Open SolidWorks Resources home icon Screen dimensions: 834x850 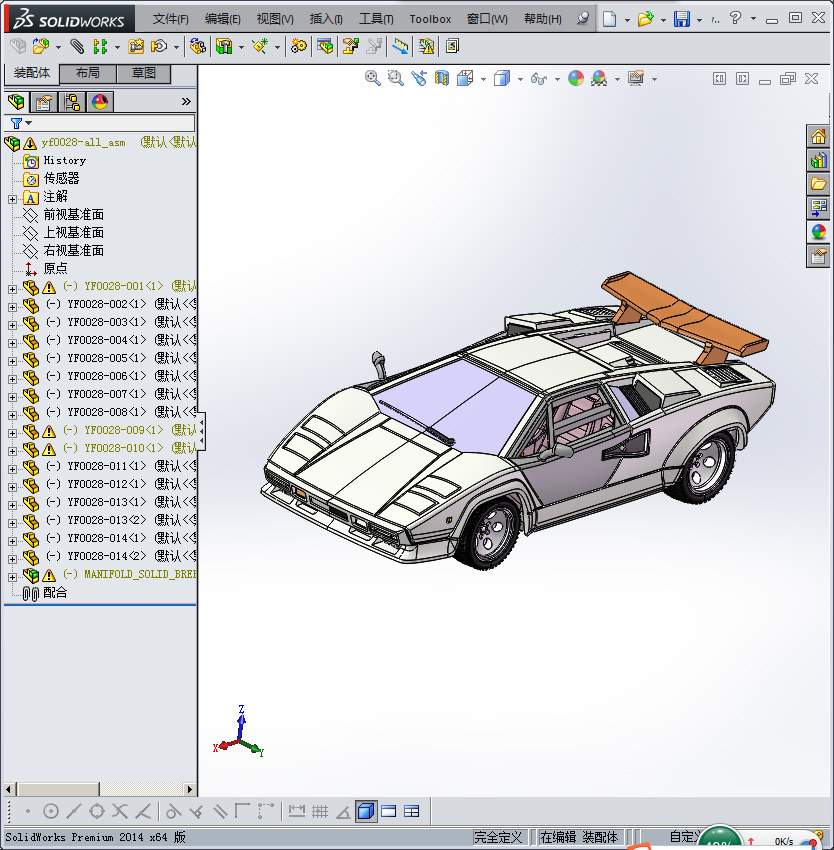[x=819, y=137]
